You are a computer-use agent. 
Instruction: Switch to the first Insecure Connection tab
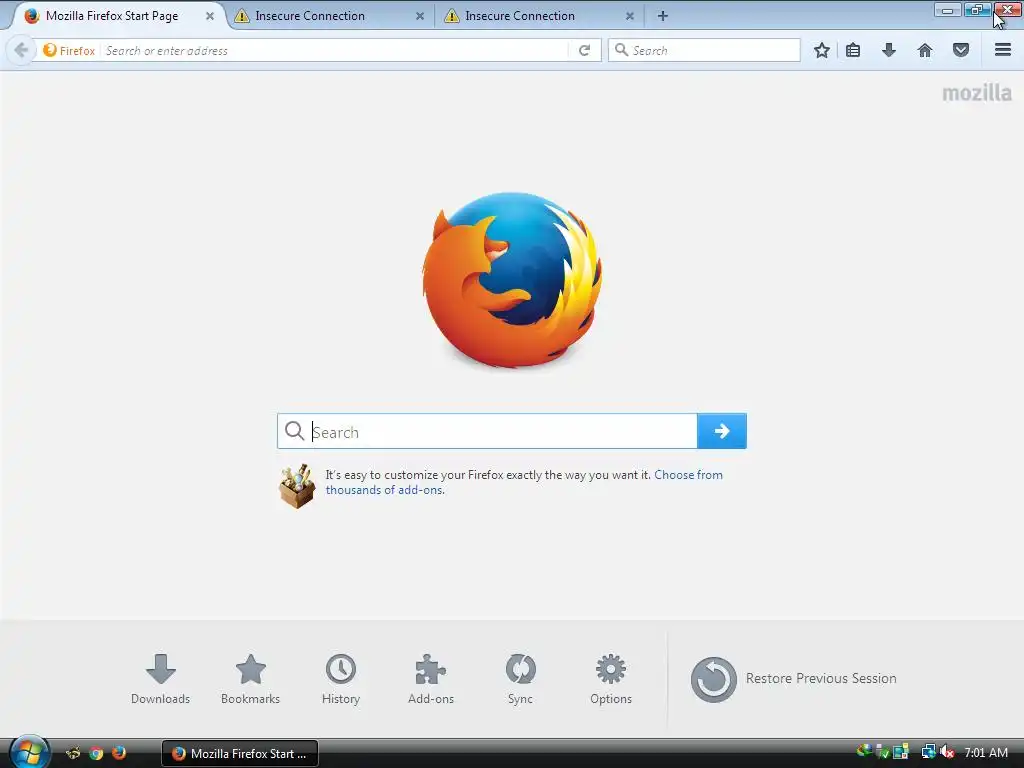310,16
